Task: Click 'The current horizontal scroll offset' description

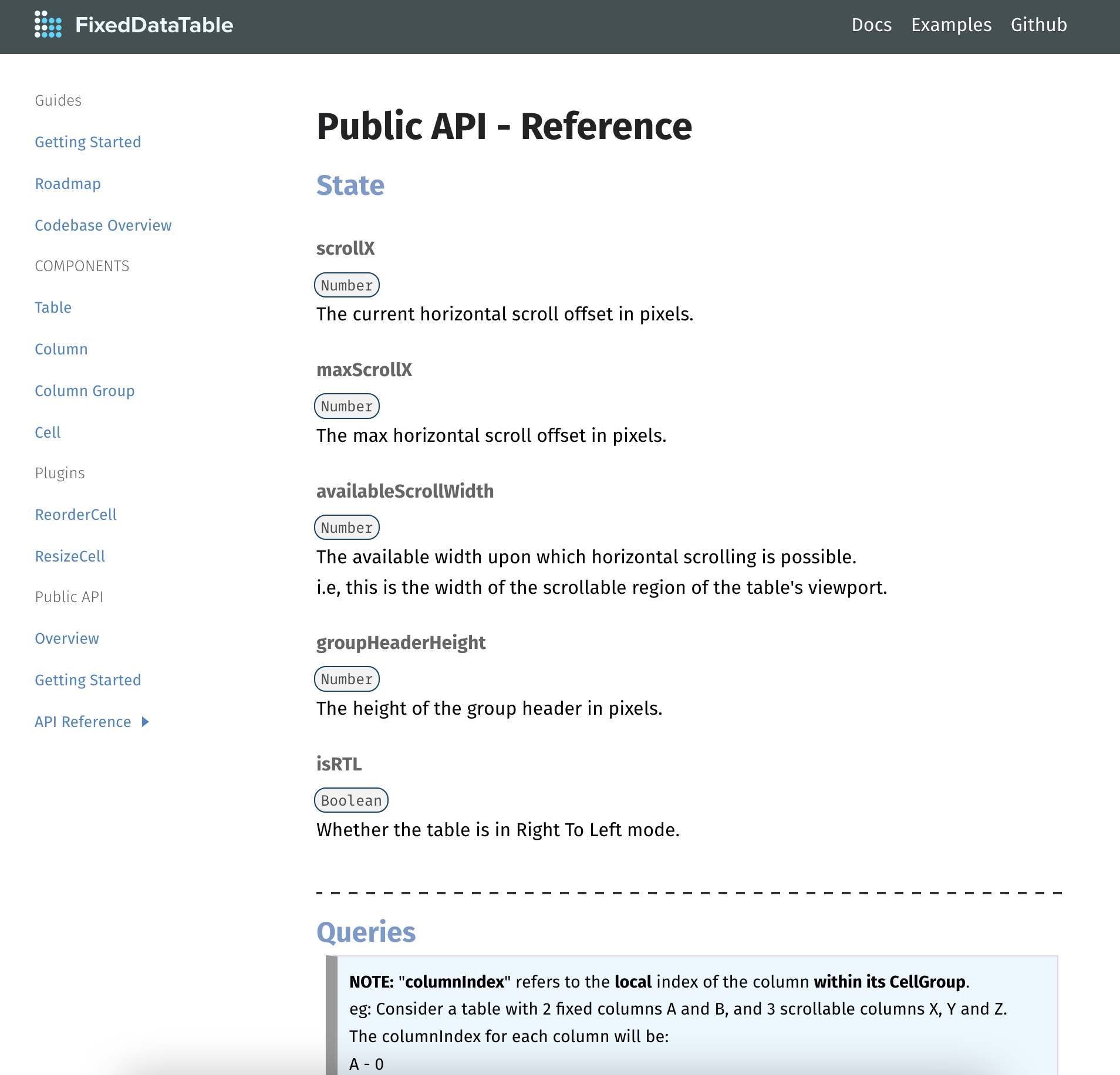Action: point(505,314)
